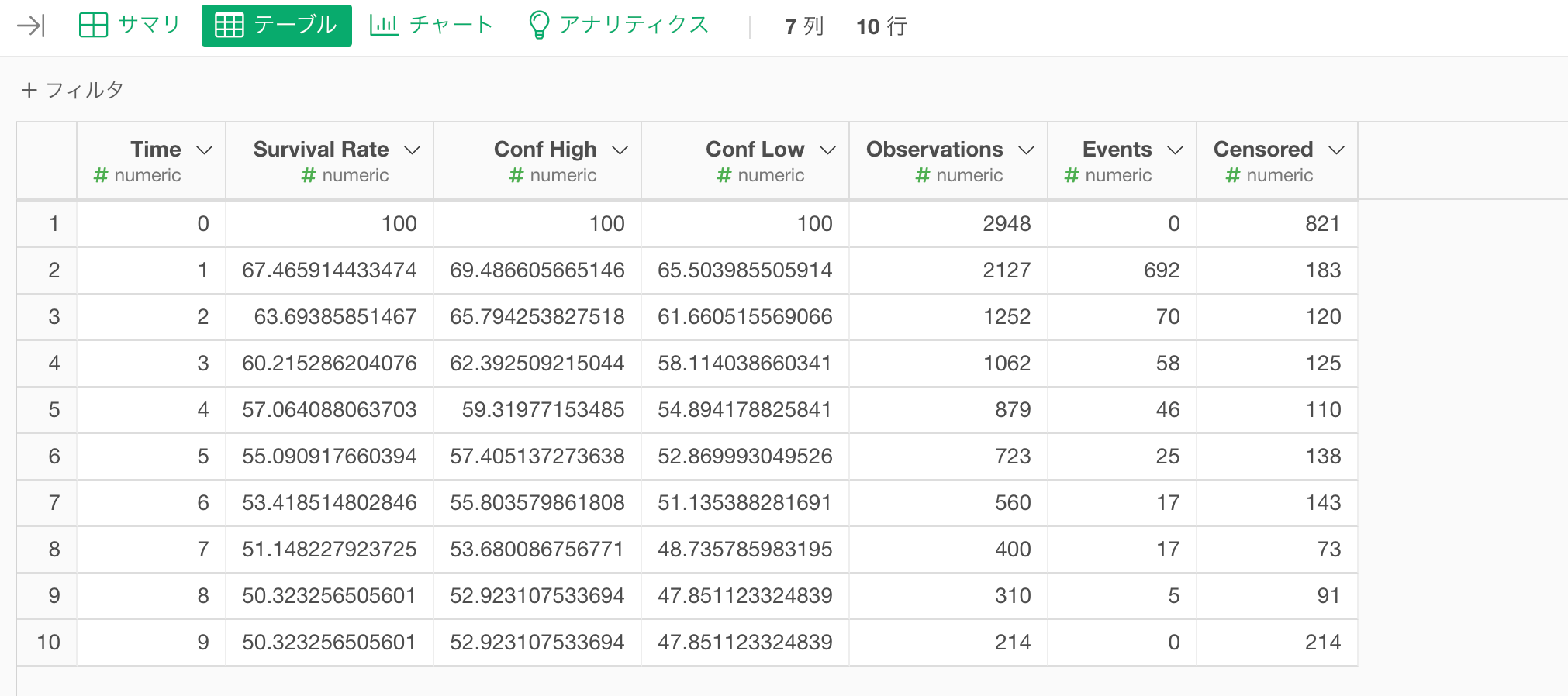
Task: Select row number 5
Action: (47, 410)
